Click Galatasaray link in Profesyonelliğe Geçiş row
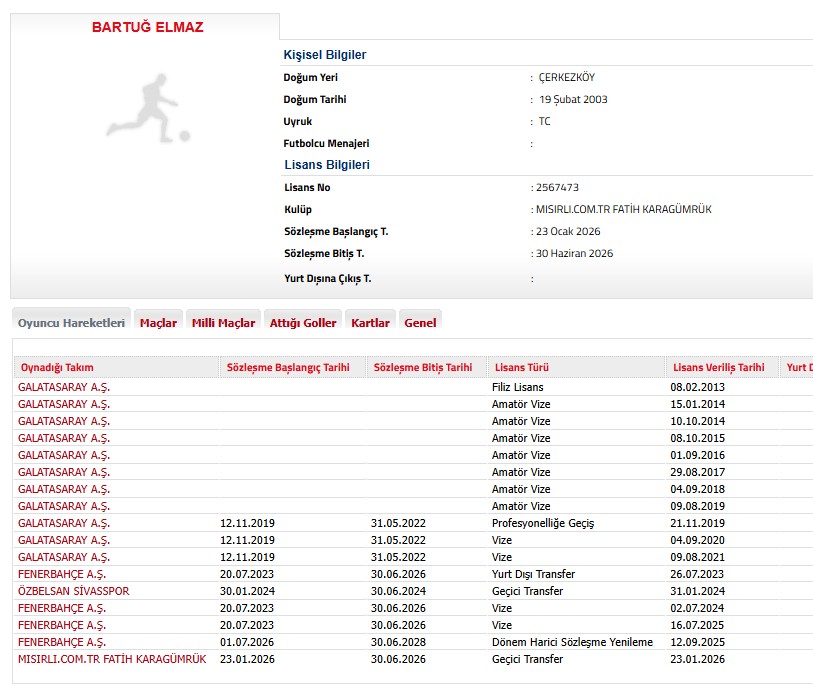This screenshot has width=813, height=687. [x=64, y=523]
